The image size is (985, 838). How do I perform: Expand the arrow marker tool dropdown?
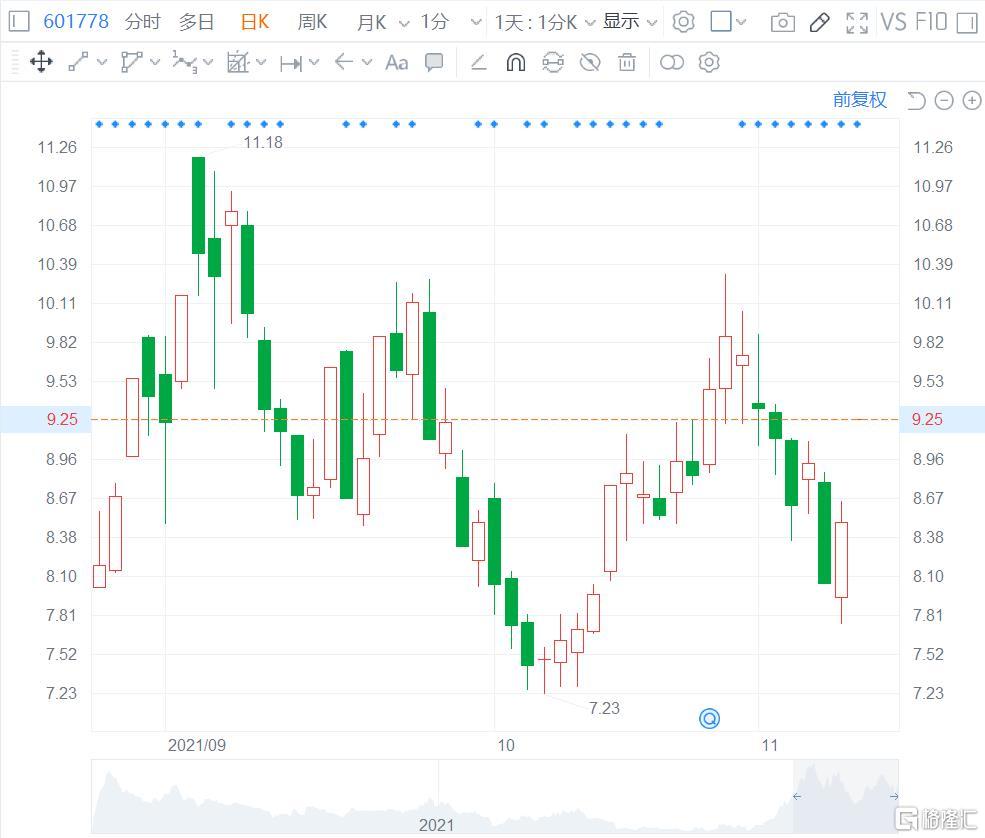[367, 62]
